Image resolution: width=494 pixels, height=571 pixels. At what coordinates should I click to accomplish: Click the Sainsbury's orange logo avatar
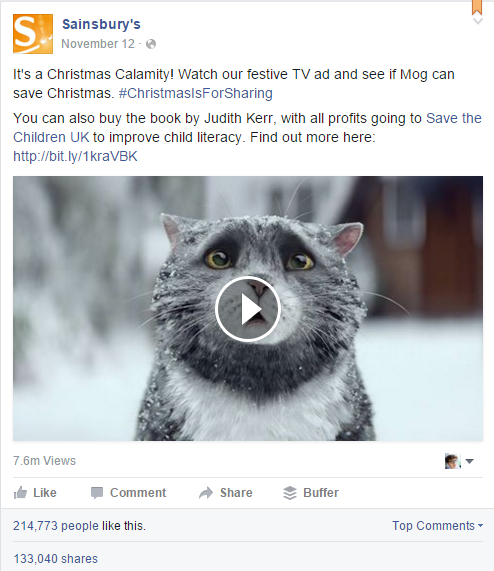[33, 34]
